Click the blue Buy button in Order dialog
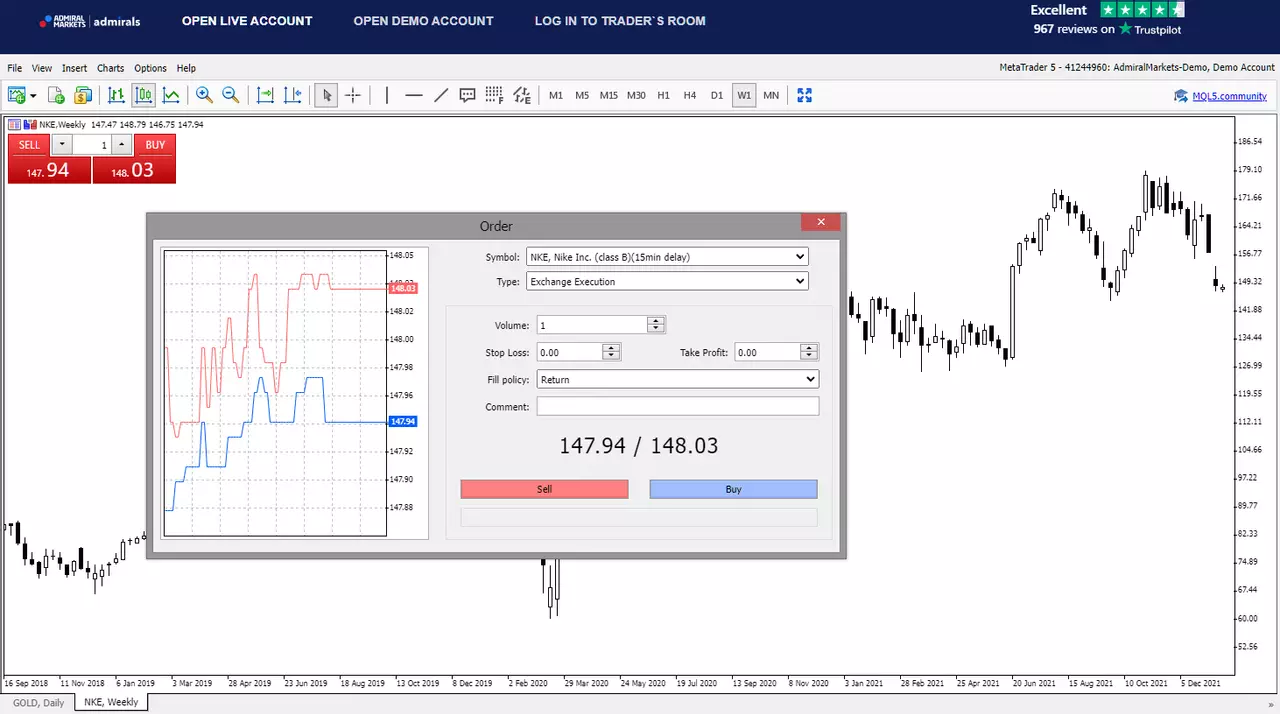Viewport: 1280px width, 714px height. point(733,489)
